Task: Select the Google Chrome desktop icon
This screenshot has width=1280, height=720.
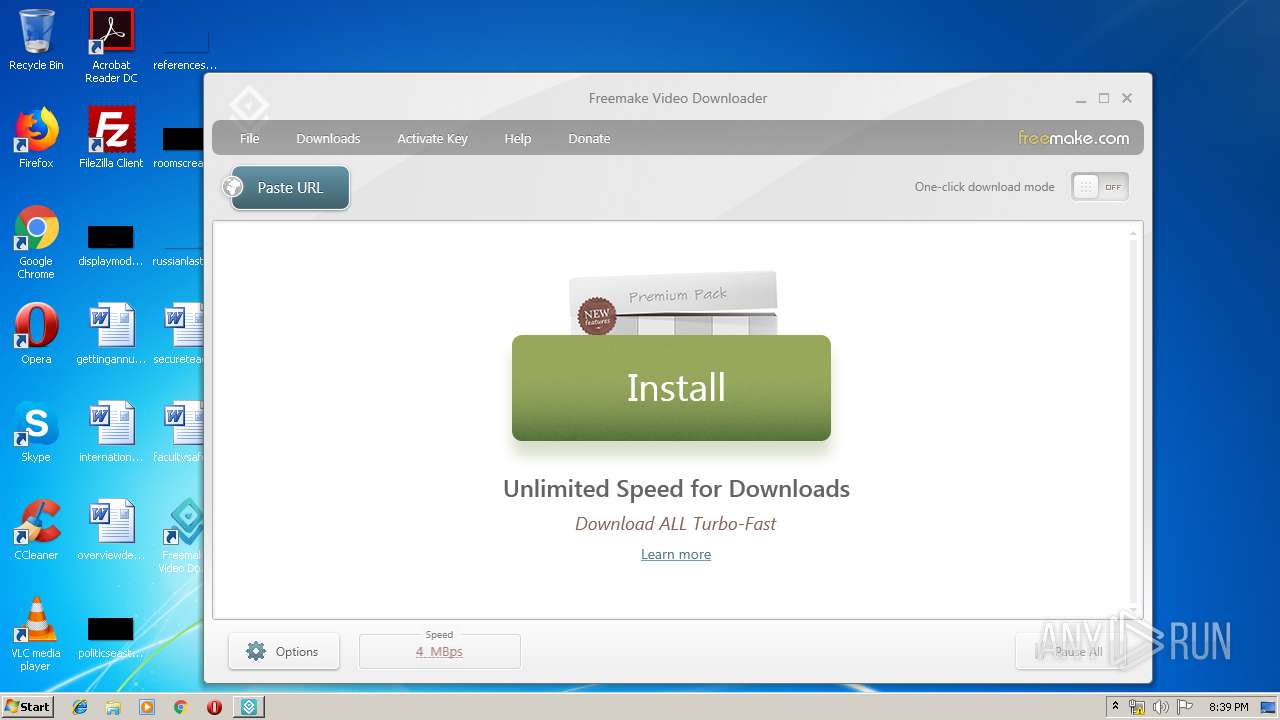Action: (x=36, y=242)
